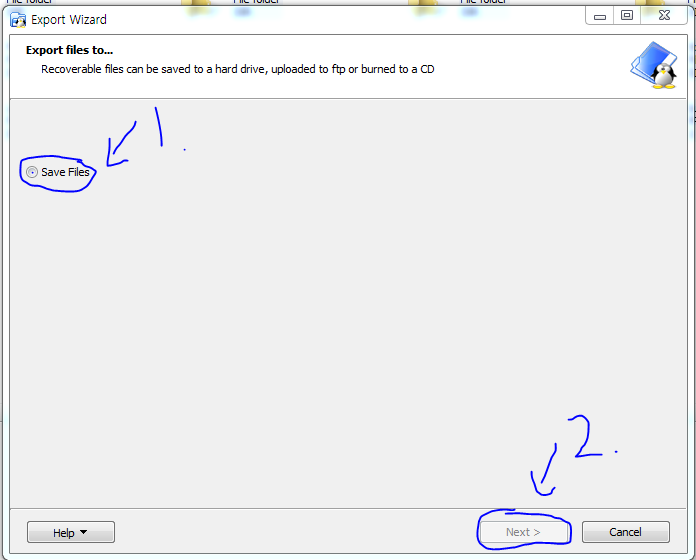
Task: Minimize the Export Wizard window
Action: [x=600, y=16]
